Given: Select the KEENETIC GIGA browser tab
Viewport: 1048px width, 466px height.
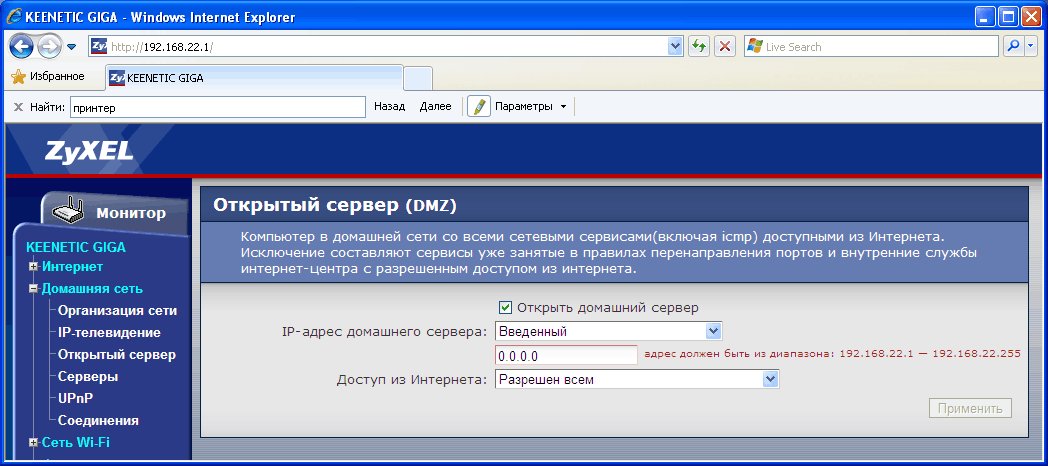Looking at the screenshot, I should tap(254, 78).
